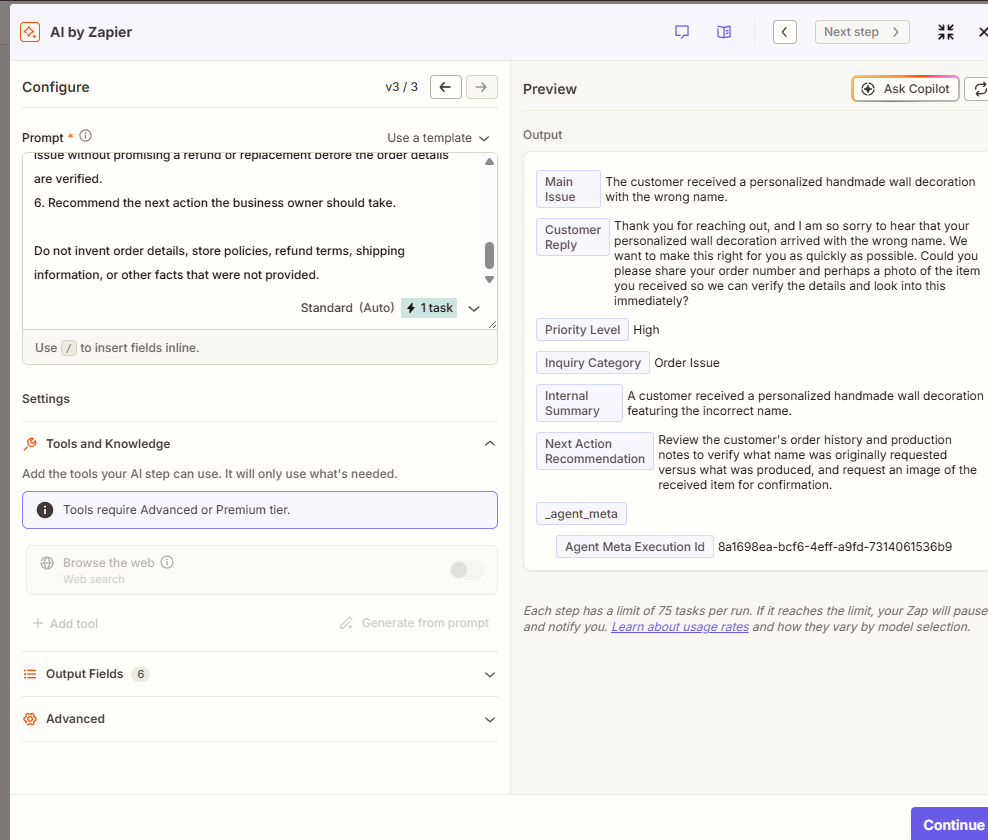This screenshot has height=840, width=988.
Task: Click the Configure heading
Action: [x=55, y=87]
